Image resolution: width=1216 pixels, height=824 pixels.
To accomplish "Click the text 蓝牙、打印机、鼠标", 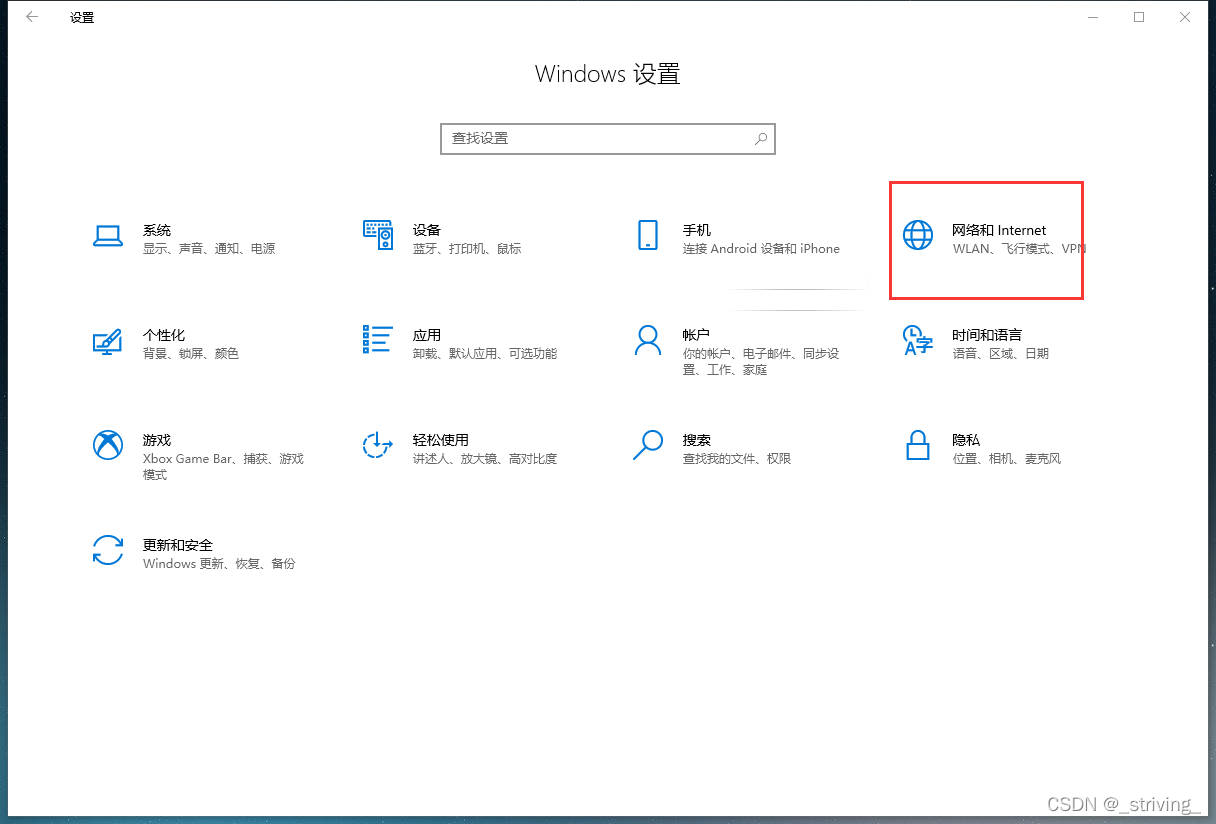I will coord(467,249).
